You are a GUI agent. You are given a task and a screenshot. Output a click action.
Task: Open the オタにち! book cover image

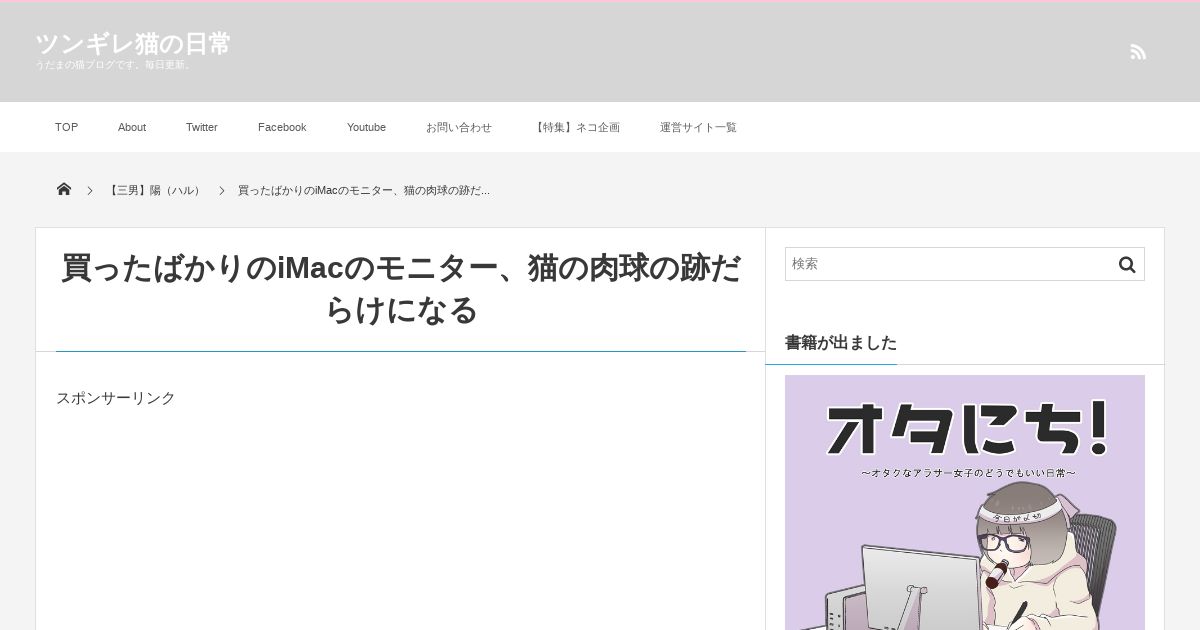point(965,502)
